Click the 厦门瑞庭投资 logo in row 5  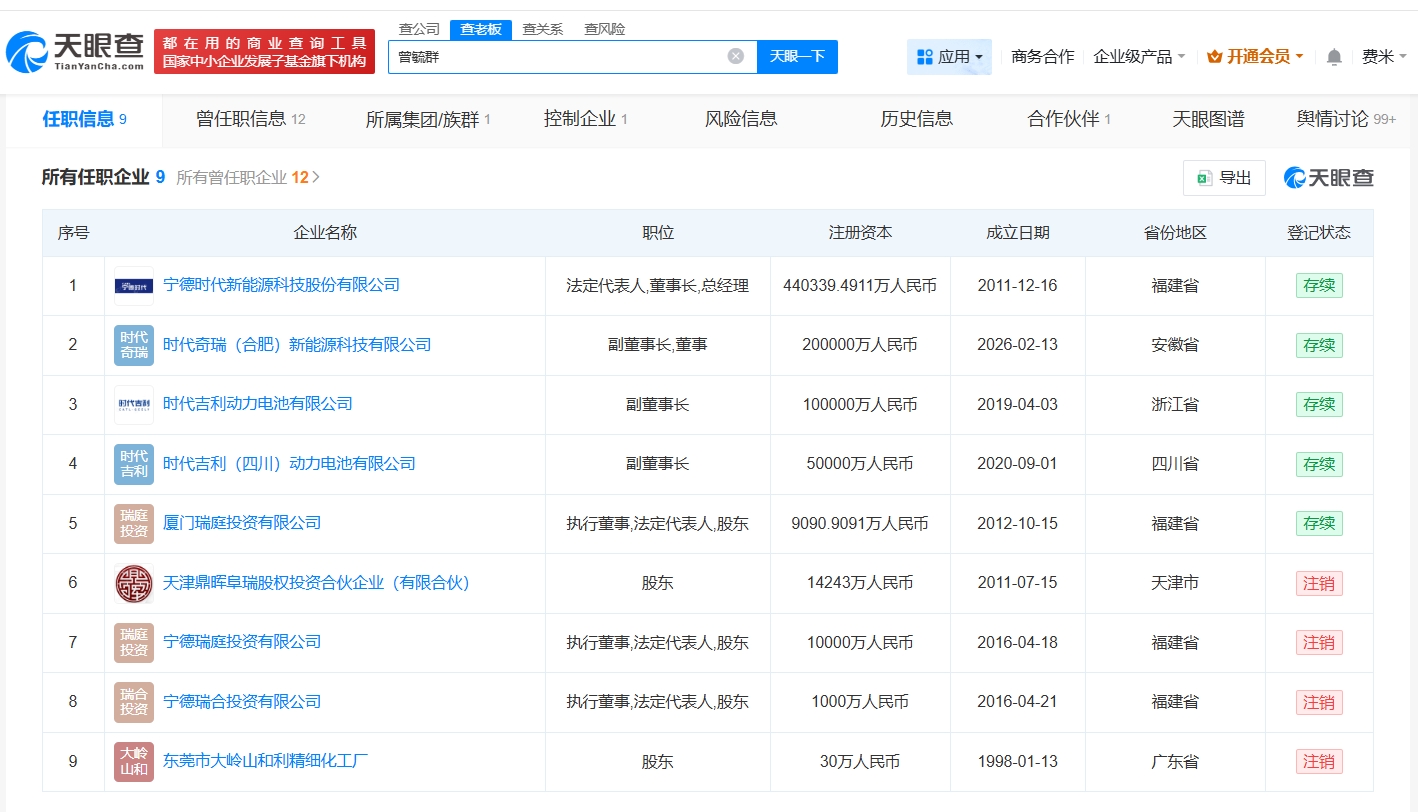click(x=134, y=523)
